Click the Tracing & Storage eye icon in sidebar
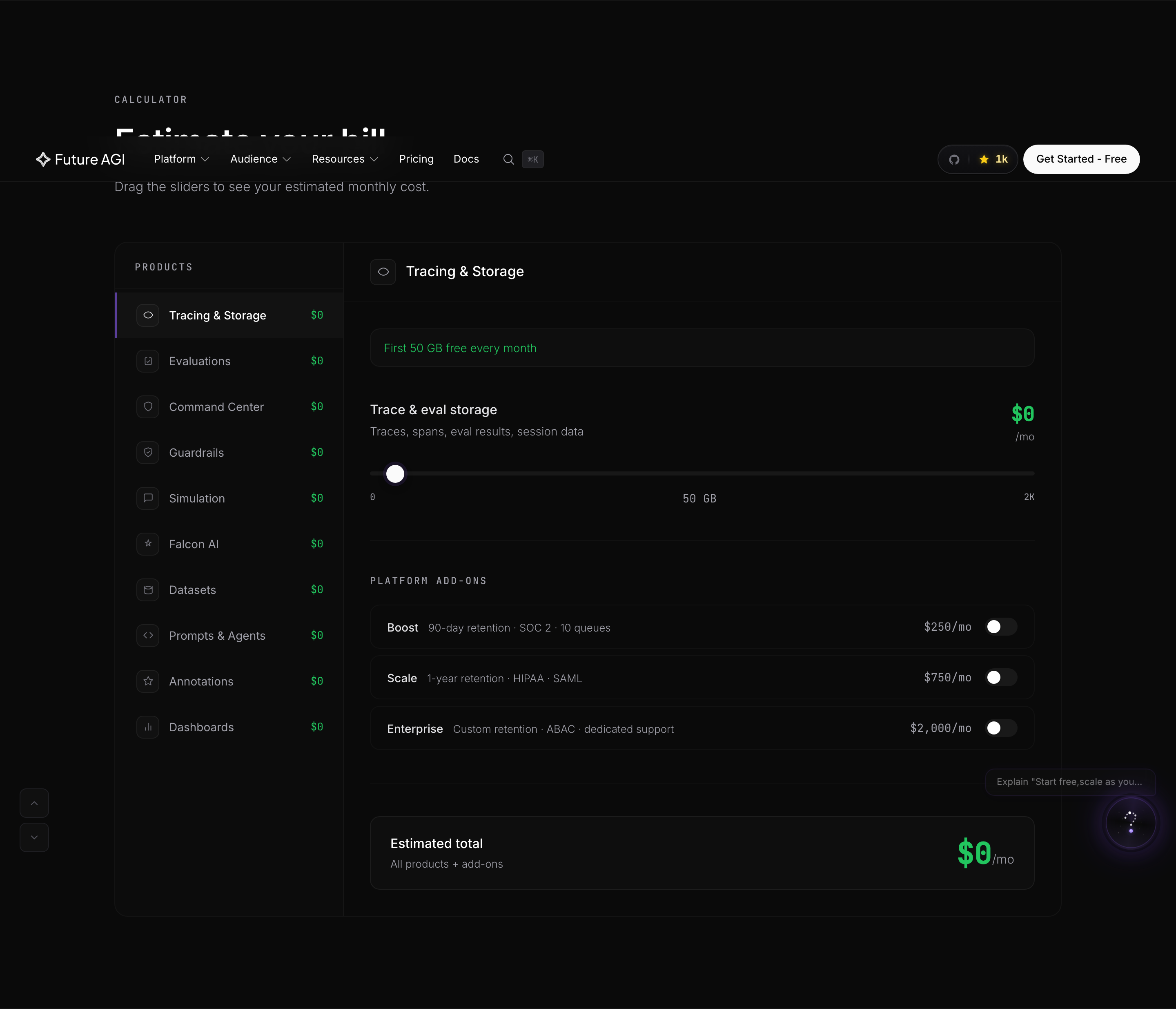The image size is (1176, 1009). tap(148, 315)
